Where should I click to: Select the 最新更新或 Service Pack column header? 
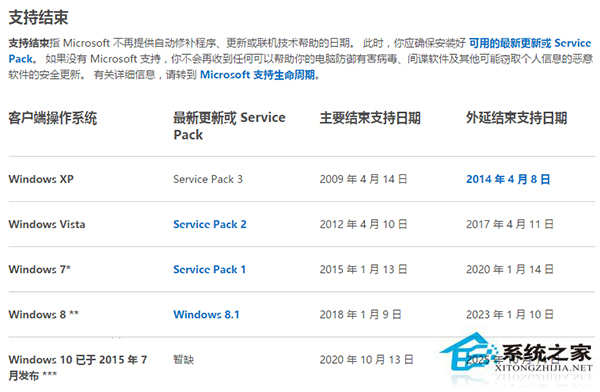point(229,126)
